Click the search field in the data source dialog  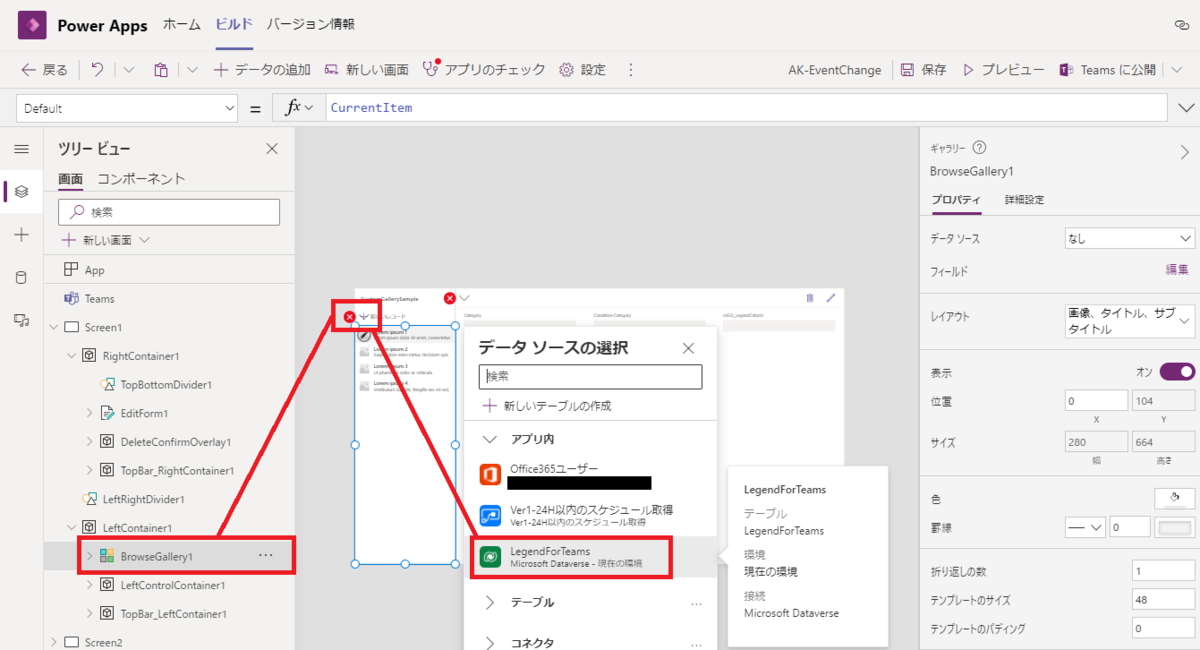click(x=590, y=376)
